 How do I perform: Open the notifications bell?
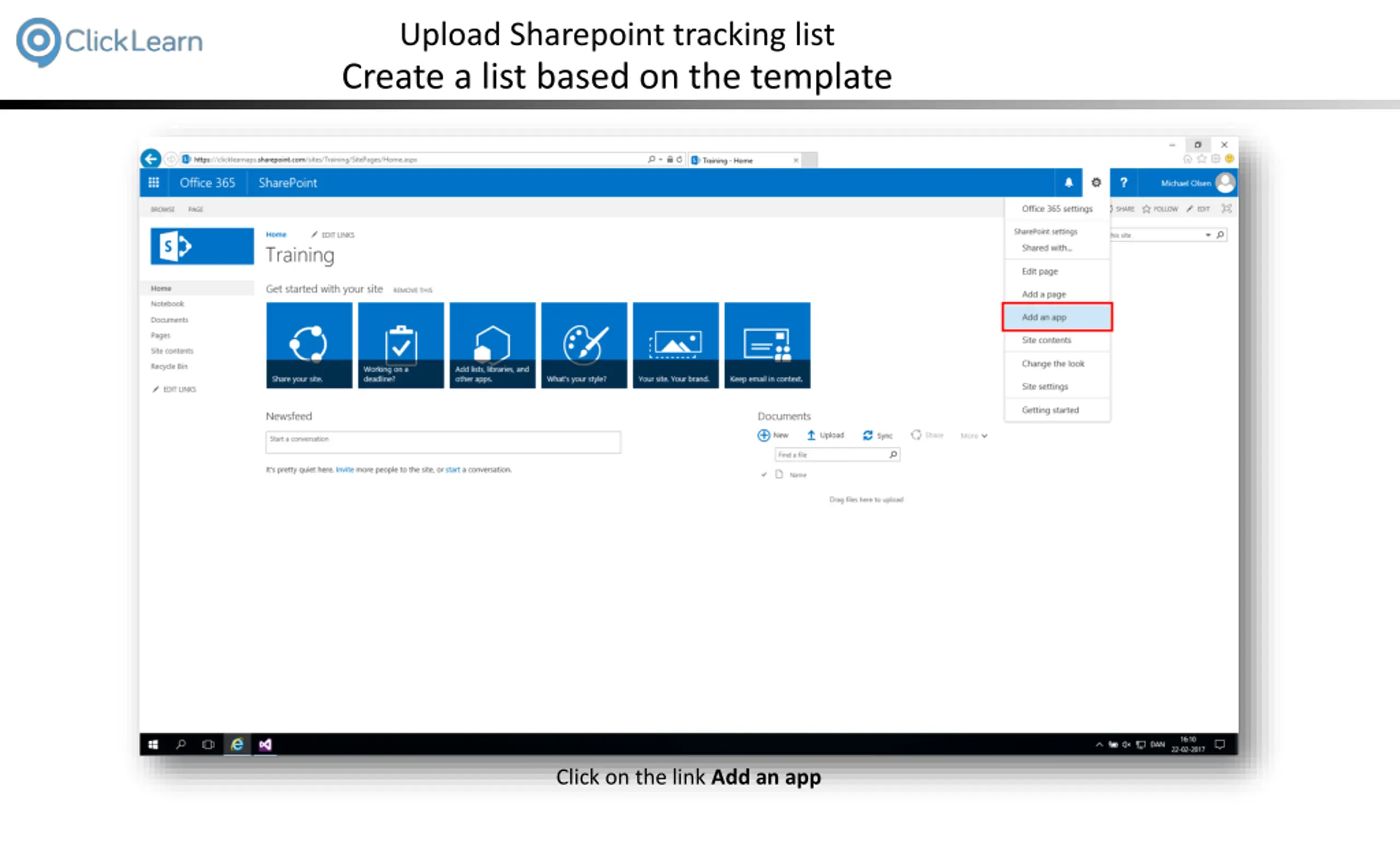click(x=1069, y=183)
